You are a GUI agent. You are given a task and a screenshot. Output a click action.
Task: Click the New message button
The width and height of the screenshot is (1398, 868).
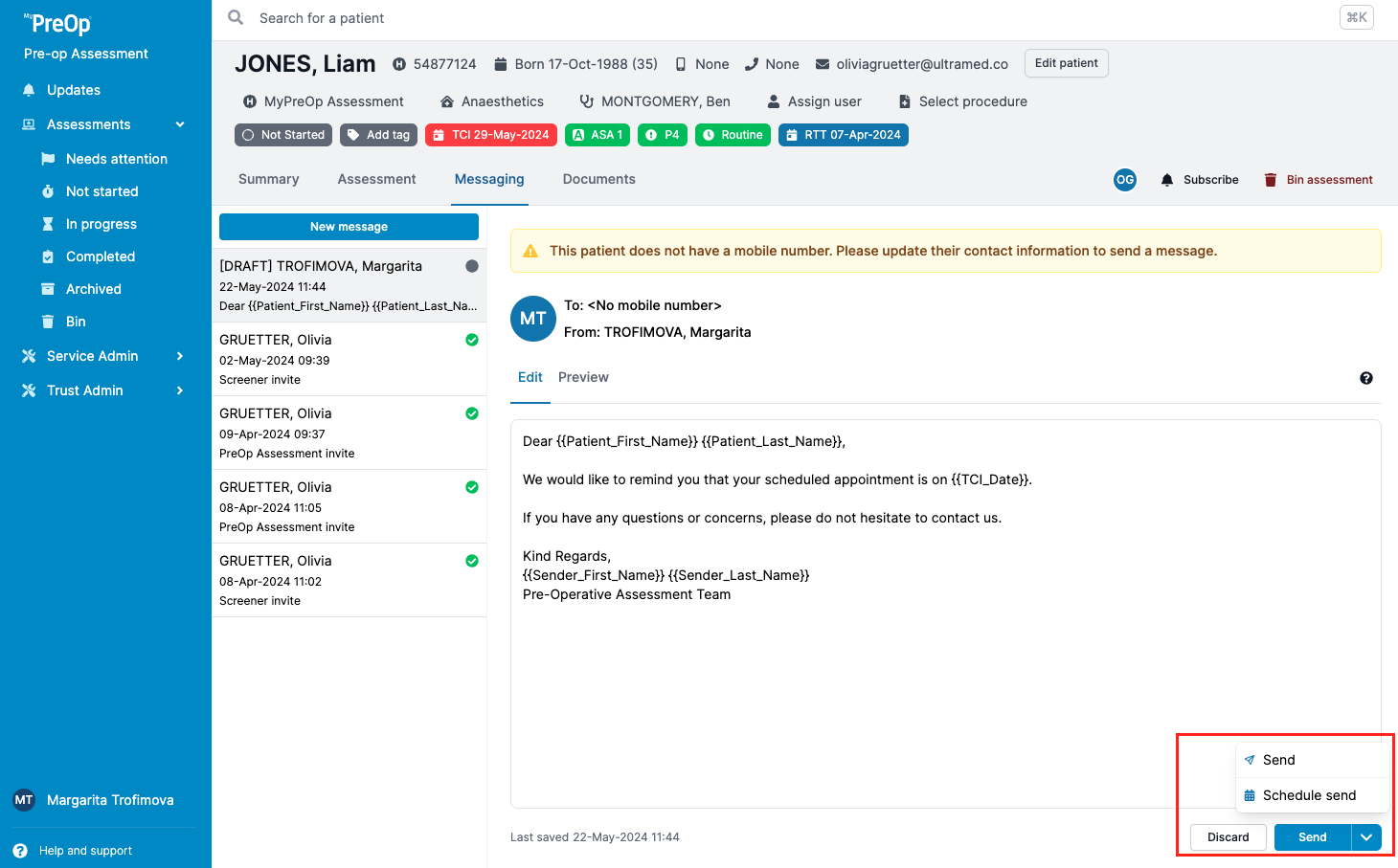349,227
